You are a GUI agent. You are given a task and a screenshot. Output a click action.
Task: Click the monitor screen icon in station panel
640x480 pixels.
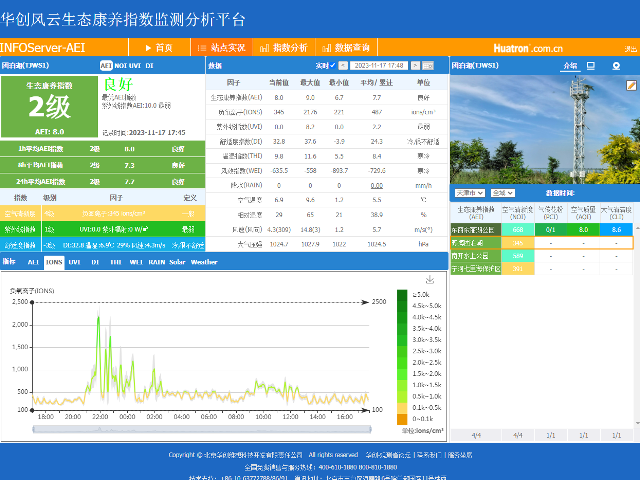(591, 65)
